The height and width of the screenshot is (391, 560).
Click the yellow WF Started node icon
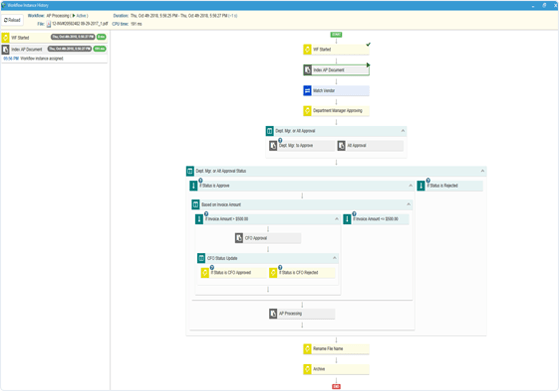coord(308,49)
